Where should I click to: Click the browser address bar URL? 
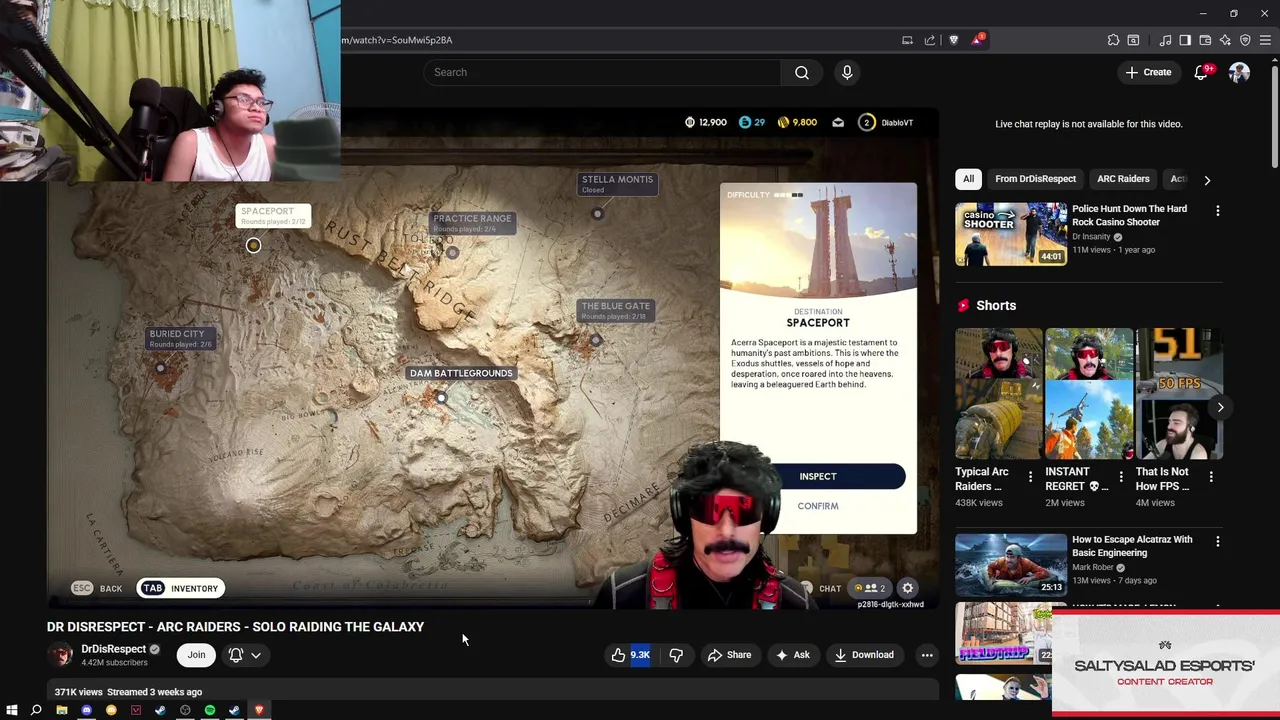pyautogui.click(x=398, y=40)
